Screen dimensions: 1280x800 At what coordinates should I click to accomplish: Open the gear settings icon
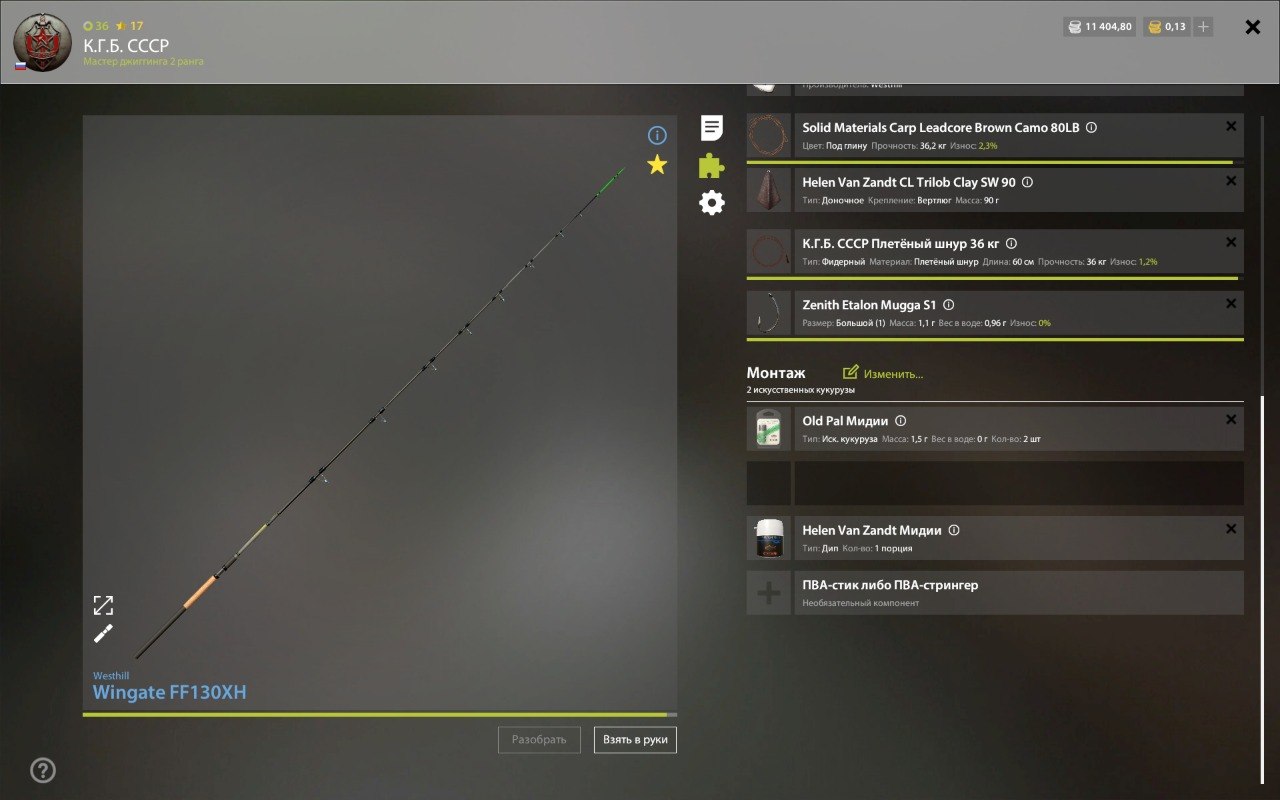(x=710, y=202)
